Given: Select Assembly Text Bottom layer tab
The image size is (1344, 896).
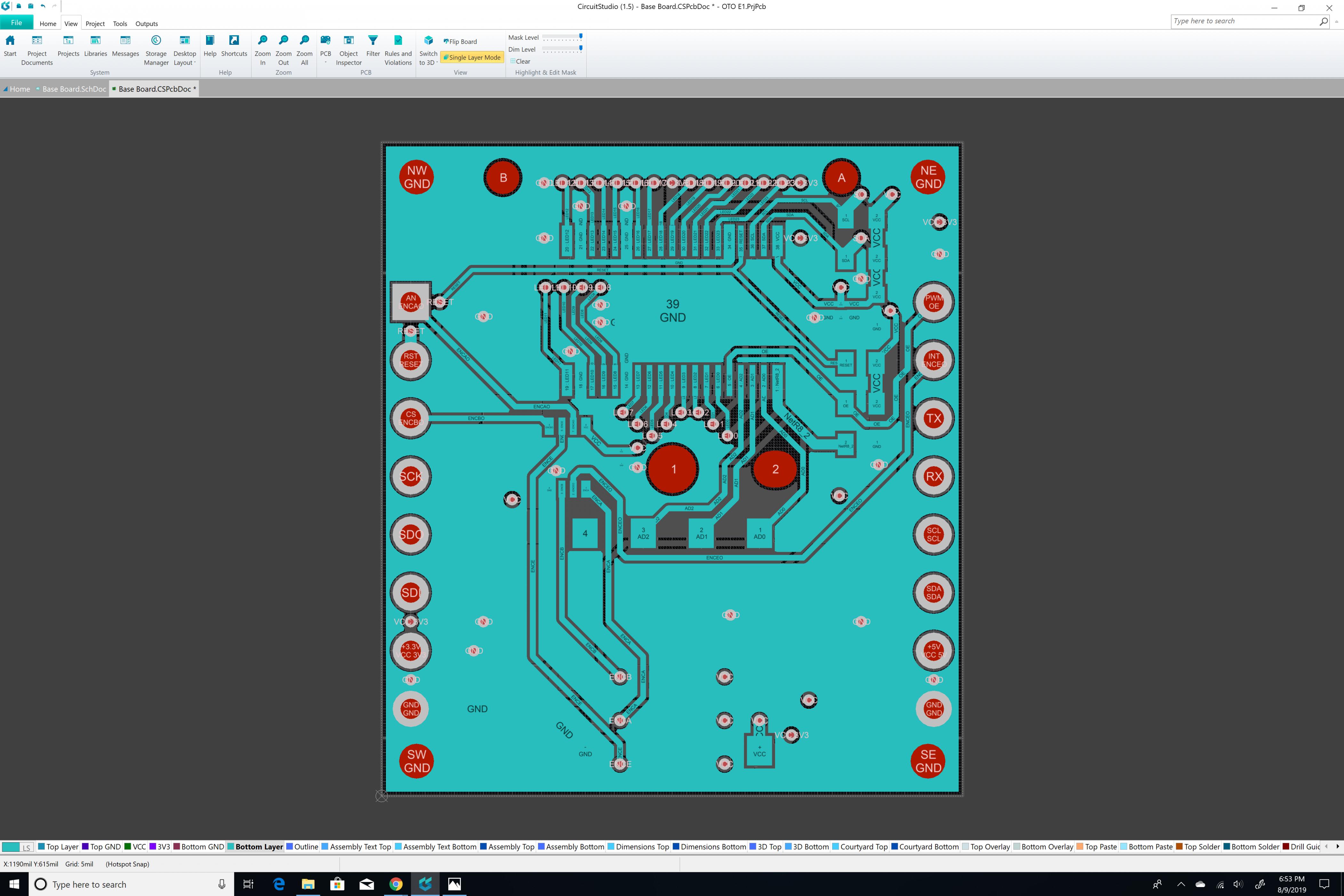Looking at the screenshot, I should 436,847.
